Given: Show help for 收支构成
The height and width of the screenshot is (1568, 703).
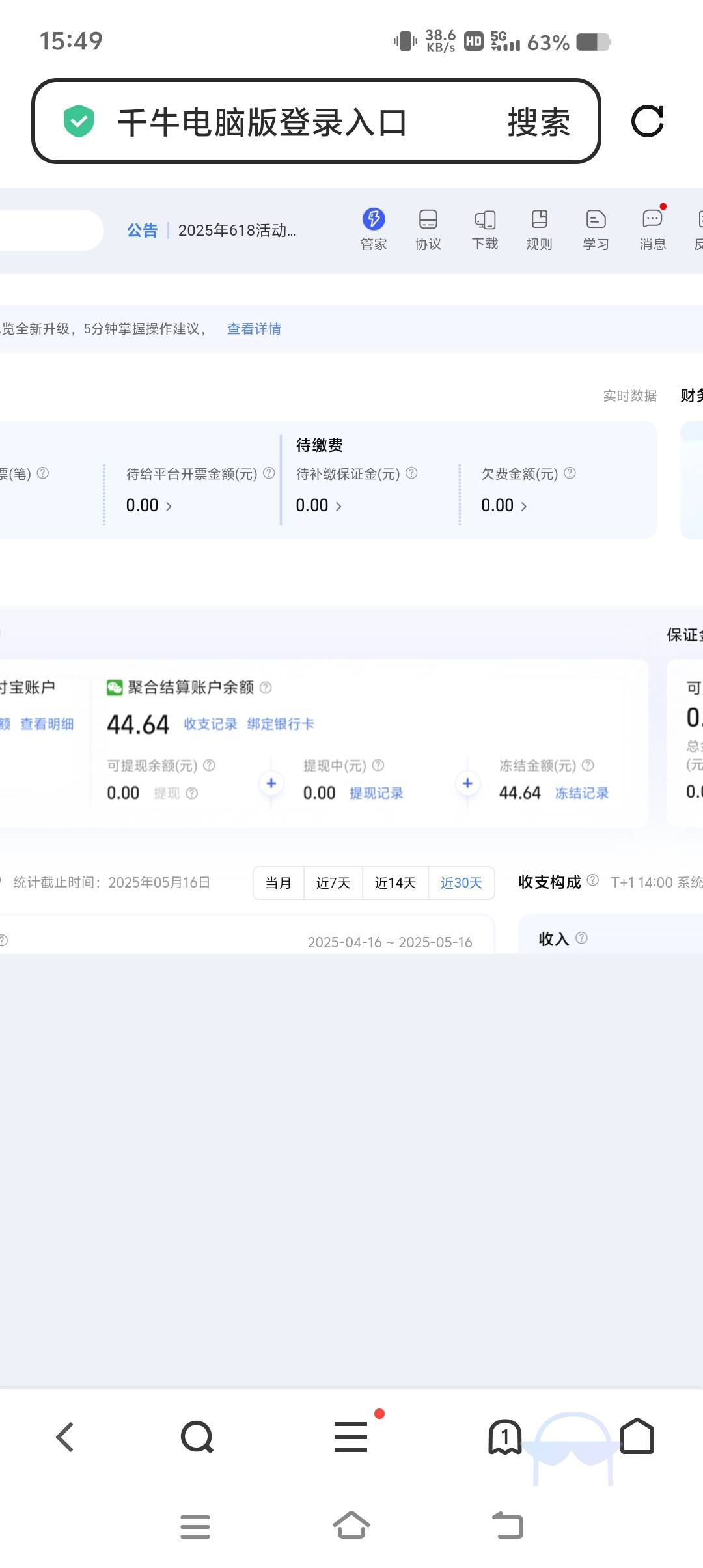Looking at the screenshot, I should 593,880.
